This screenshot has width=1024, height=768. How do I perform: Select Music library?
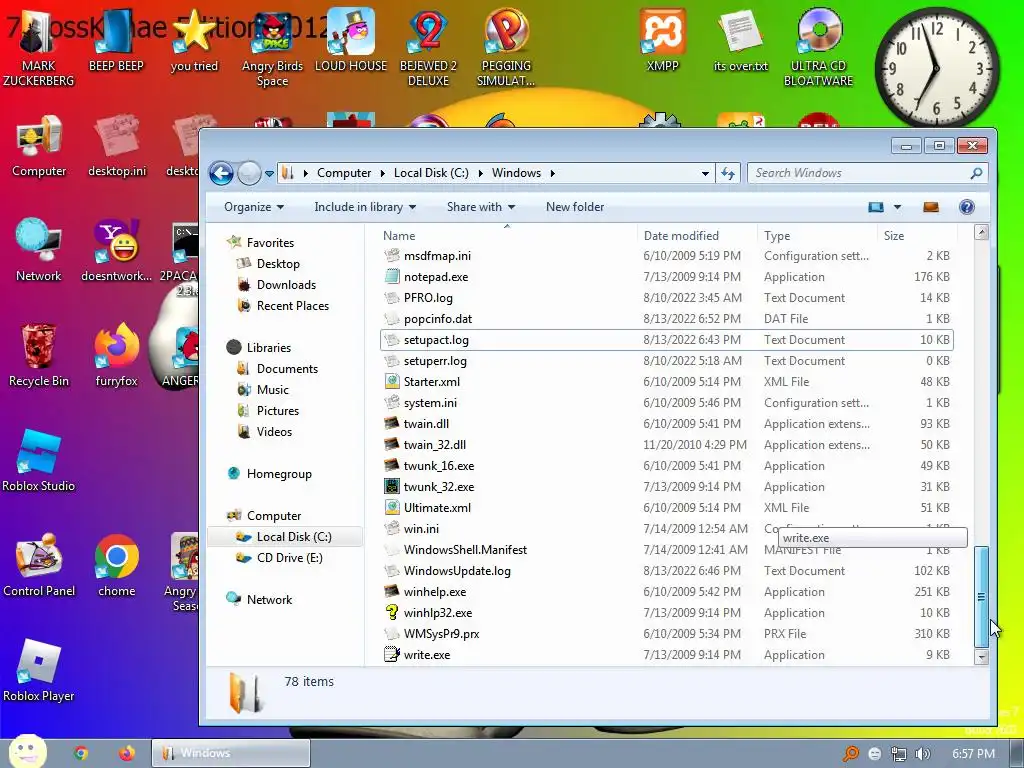(x=273, y=390)
